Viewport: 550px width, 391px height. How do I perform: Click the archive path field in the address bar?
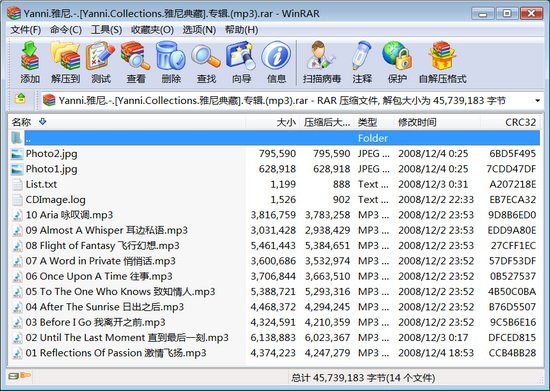pyautogui.click(x=291, y=101)
